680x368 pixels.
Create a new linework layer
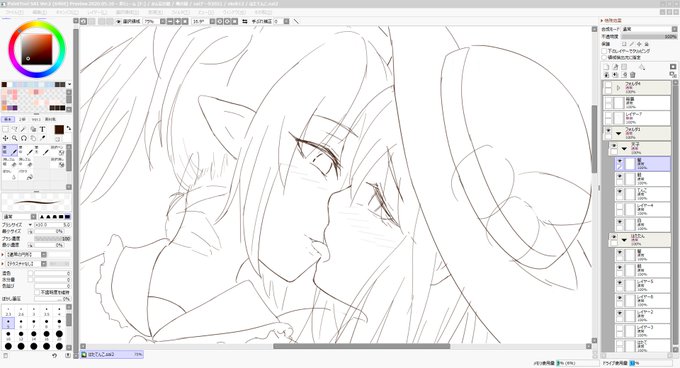click(x=615, y=67)
